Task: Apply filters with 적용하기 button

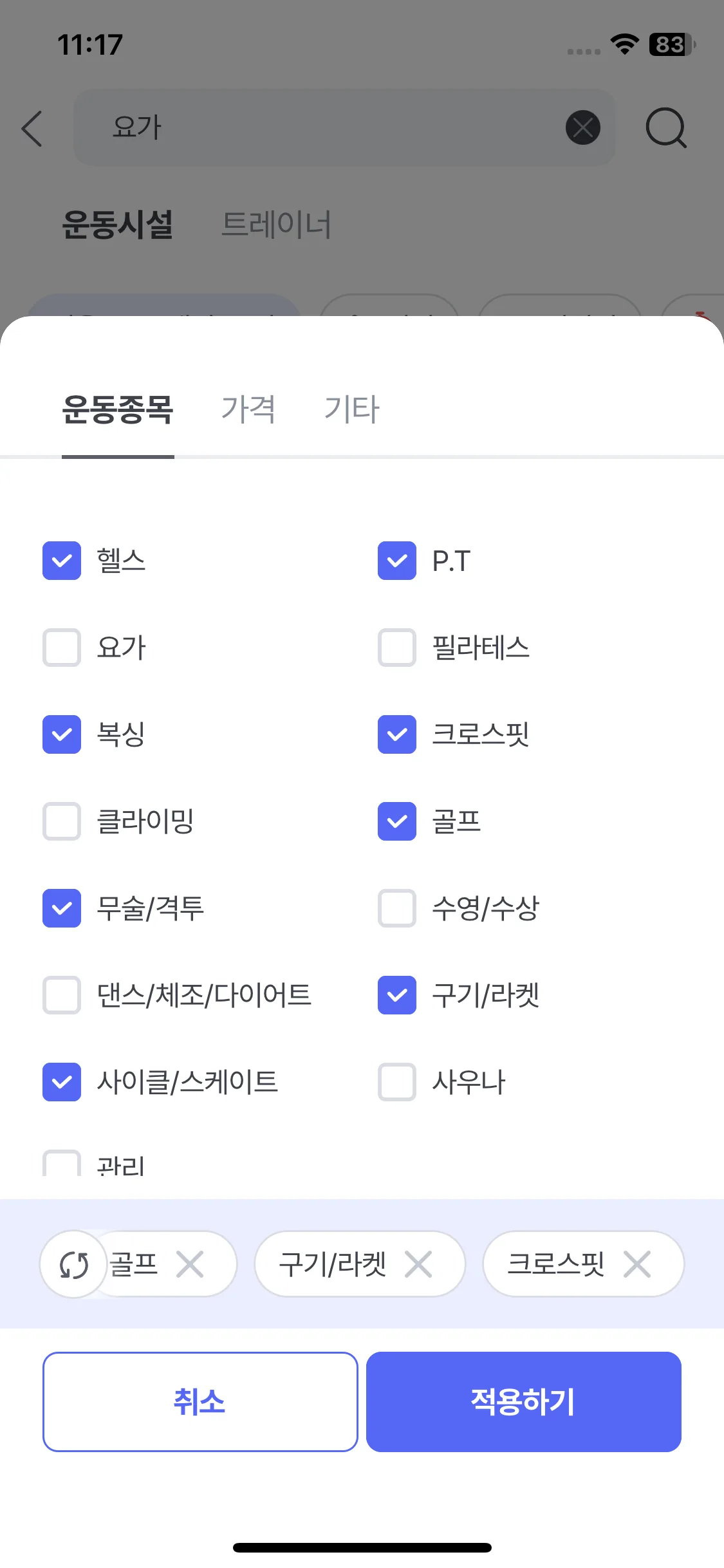Action: 523,1402
